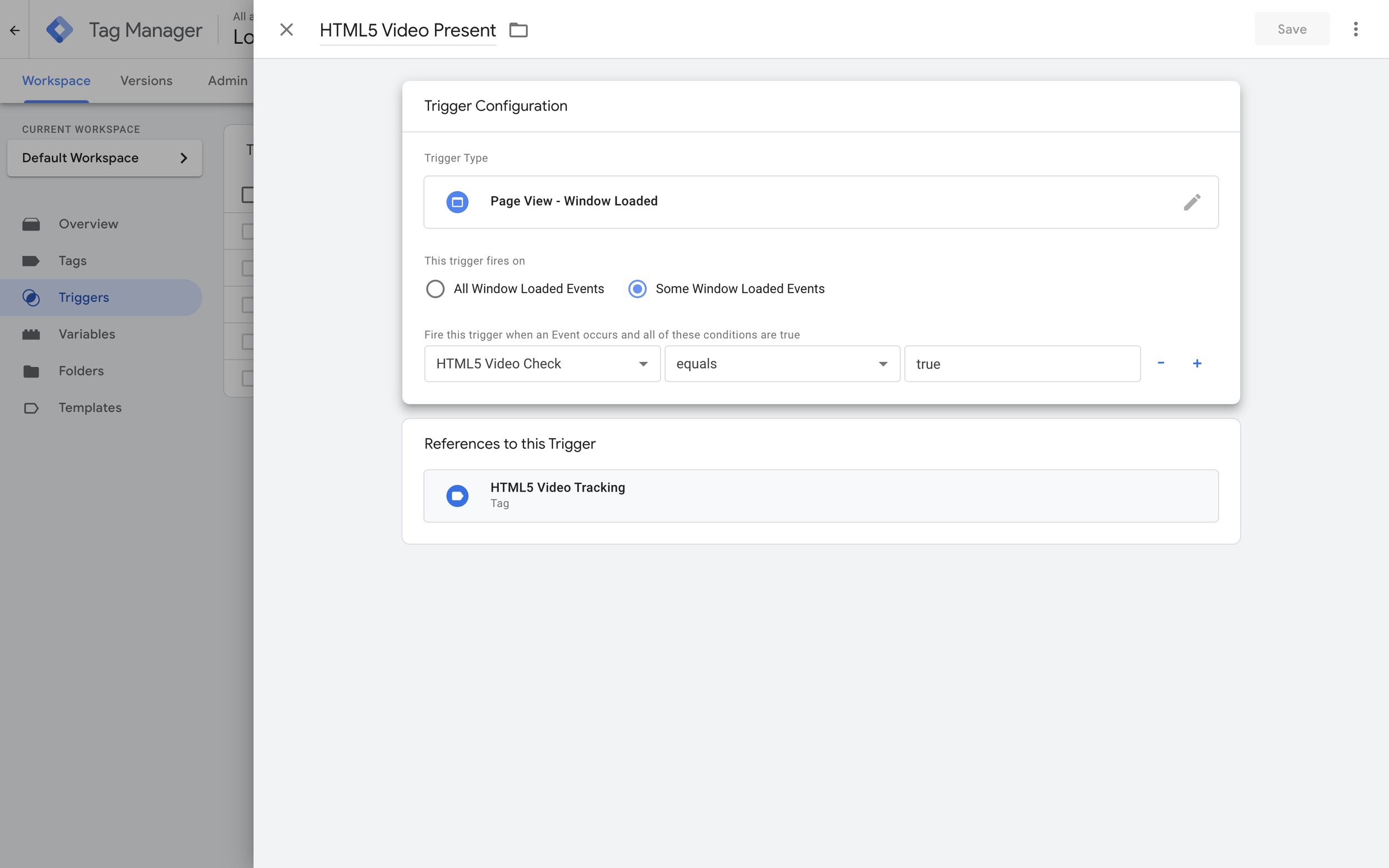Open the equals operator dropdown

pyautogui.click(x=882, y=363)
